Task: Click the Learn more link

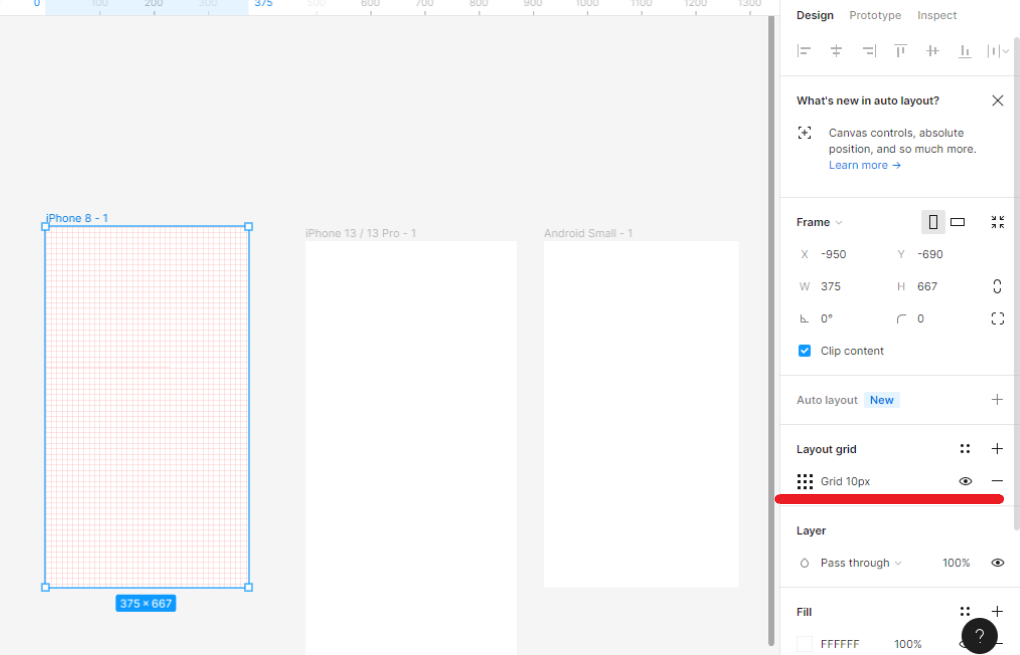Action: 864,165
